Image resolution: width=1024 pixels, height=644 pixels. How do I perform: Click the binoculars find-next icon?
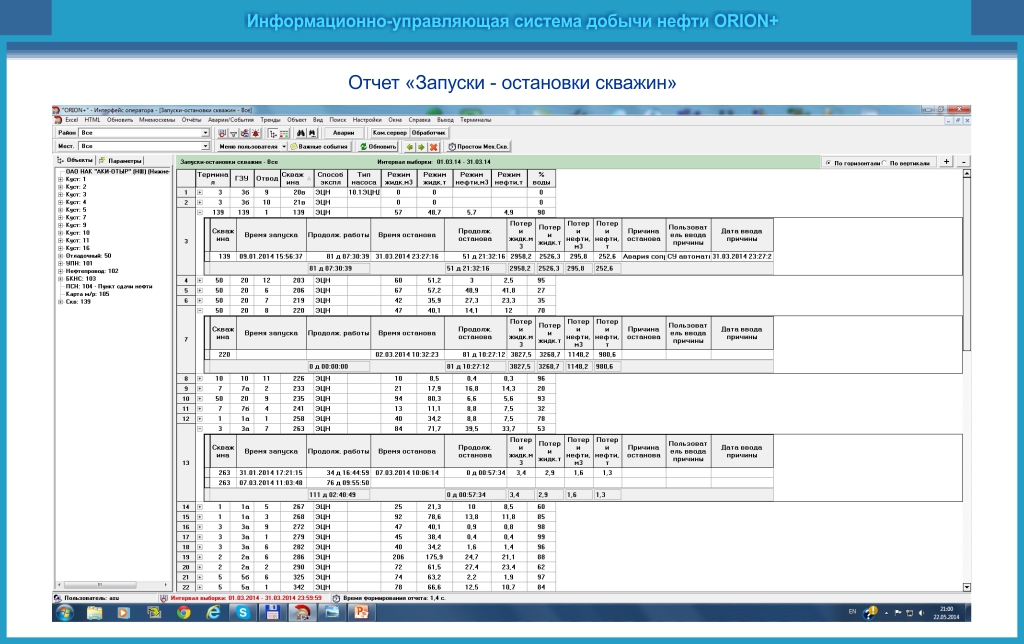312,133
